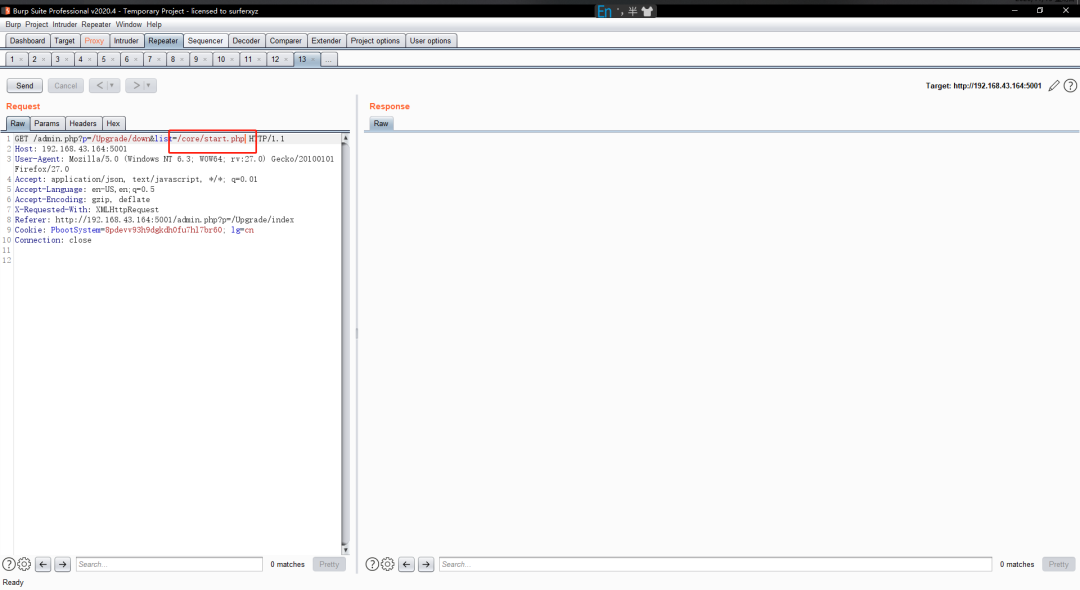Viewport: 1080px width, 590px height.
Task: Switch to the Target tab
Action: point(64,41)
